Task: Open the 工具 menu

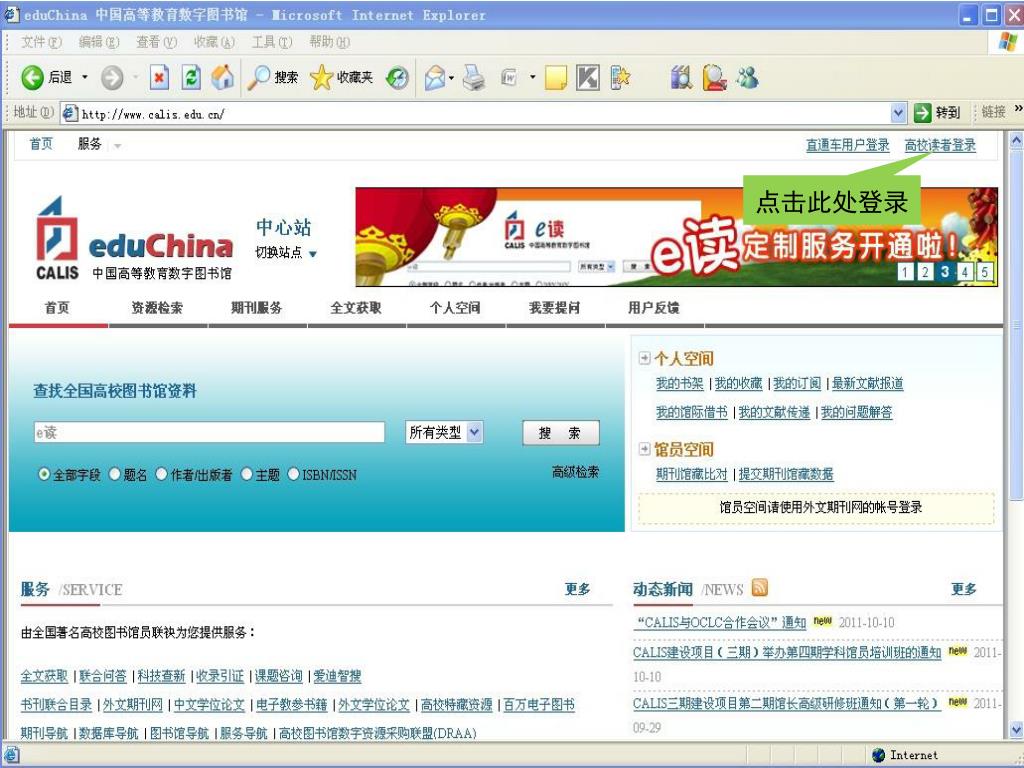Action: click(x=272, y=42)
